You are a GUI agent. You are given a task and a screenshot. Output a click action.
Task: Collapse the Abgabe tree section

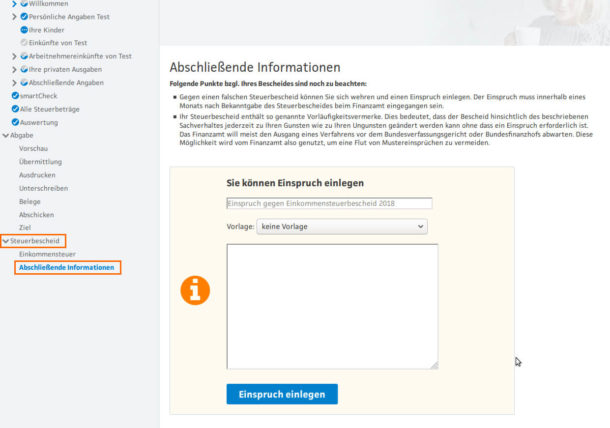click(x=6, y=135)
